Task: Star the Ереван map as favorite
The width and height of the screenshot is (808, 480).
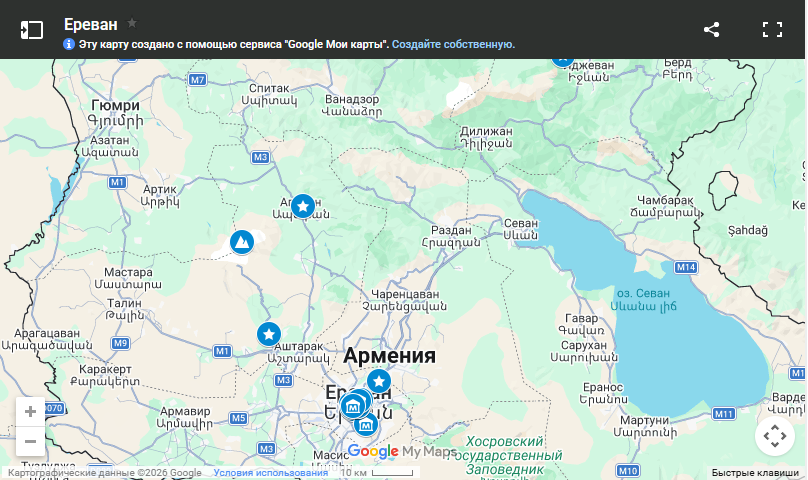Action: pos(132,23)
